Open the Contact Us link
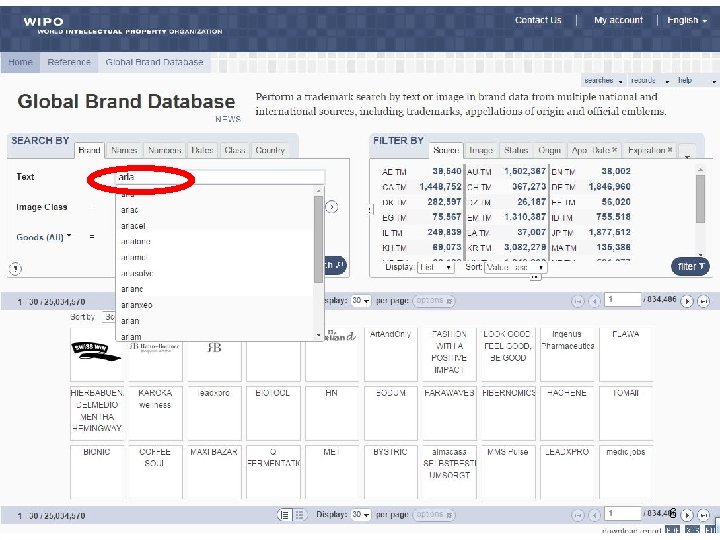This screenshot has height=540, width=720. pyautogui.click(x=538, y=20)
